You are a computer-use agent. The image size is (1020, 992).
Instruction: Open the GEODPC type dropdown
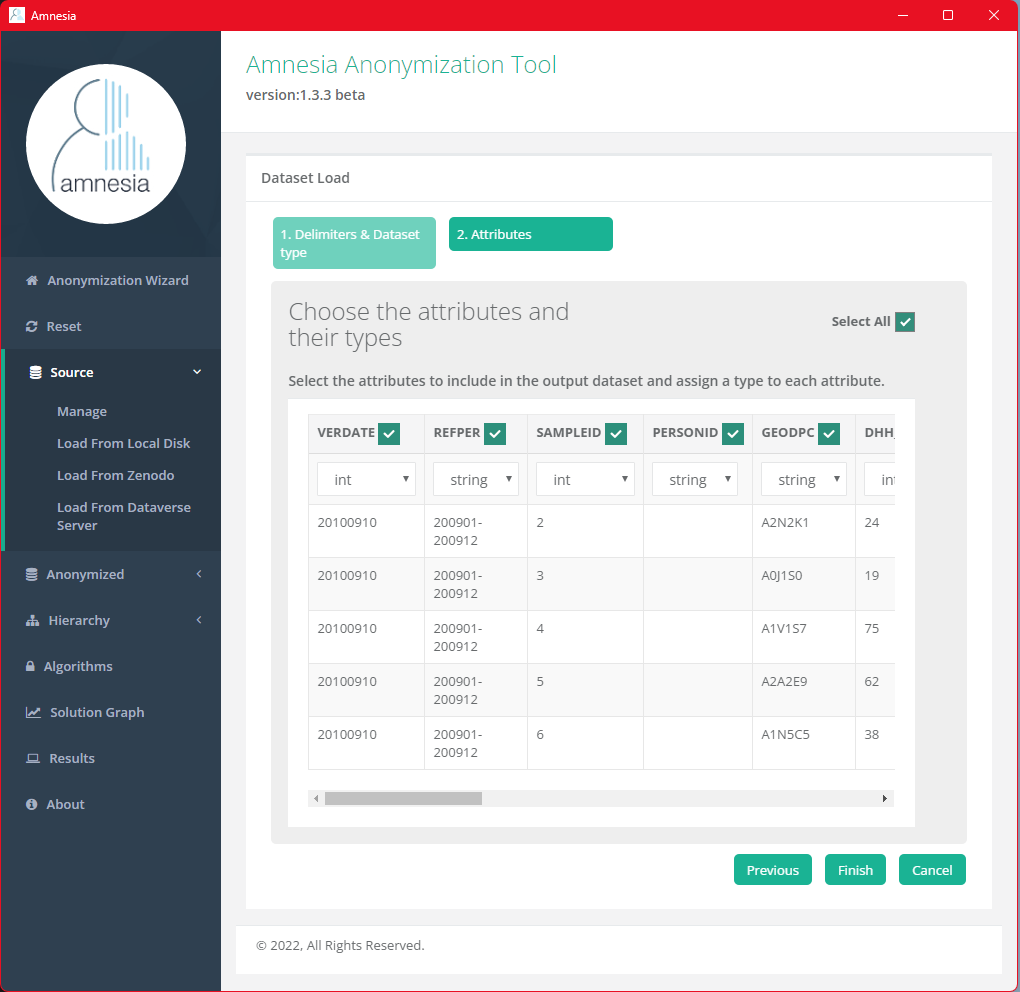[x=804, y=479]
